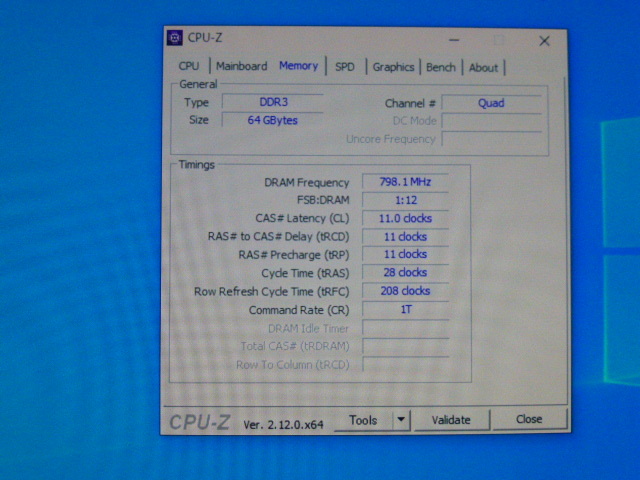
Task: Click the empty DC Mode field
Action: click(x=491, y=121)
